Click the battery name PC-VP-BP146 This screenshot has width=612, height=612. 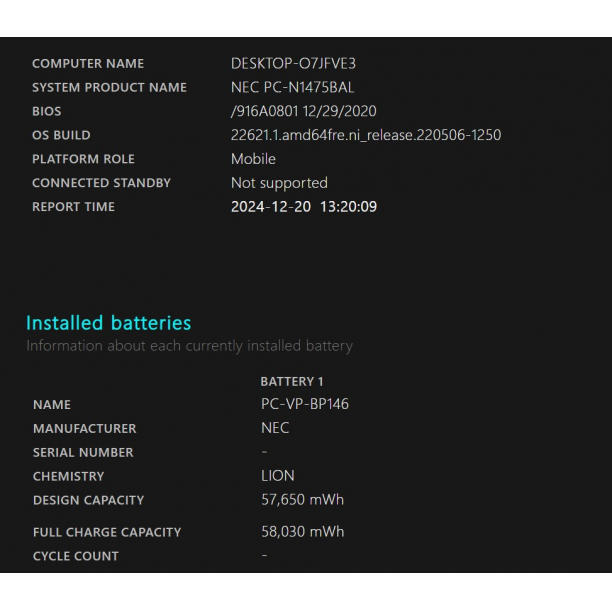click(x=304, y=404)
